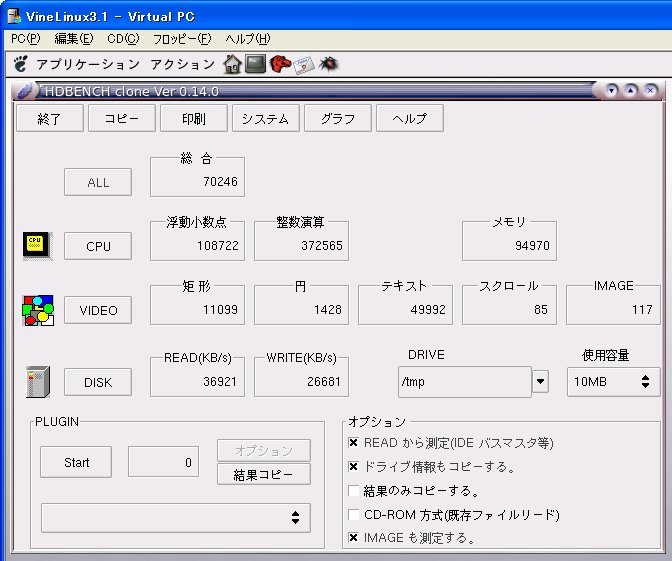Open the mail envelope panel icon
Image resolution: width=672 pixels, height=561 pixels.
[x=304, y=65]
